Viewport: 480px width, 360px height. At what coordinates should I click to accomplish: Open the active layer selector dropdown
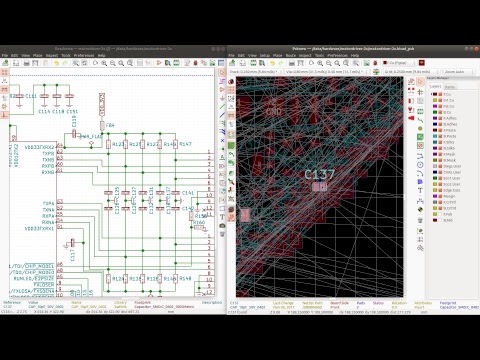400,63
